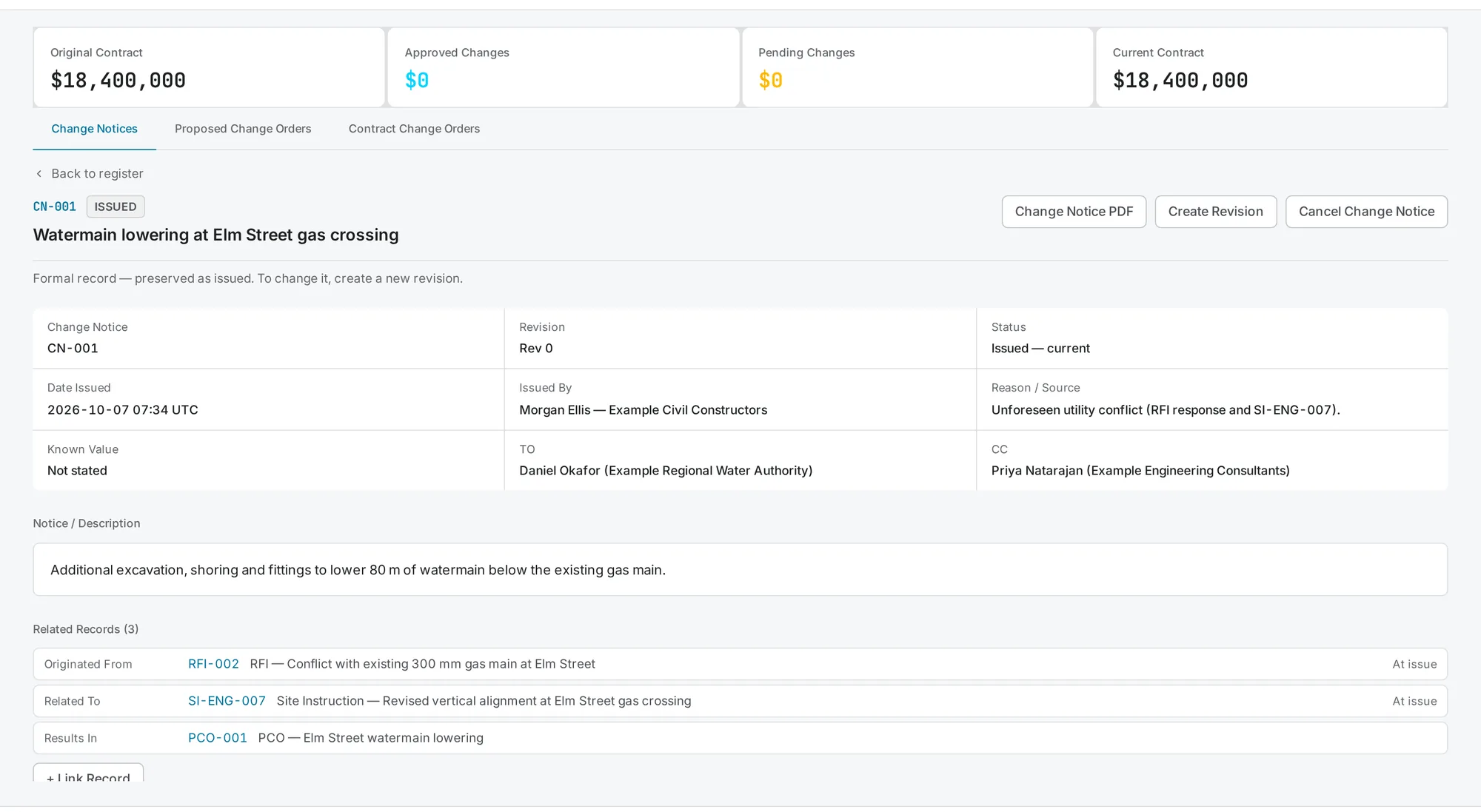Click date issued 2026-10-07 07:34 UTC
Image resolution: width=1481 pixels, height=812 pixels.
(123, 410)
